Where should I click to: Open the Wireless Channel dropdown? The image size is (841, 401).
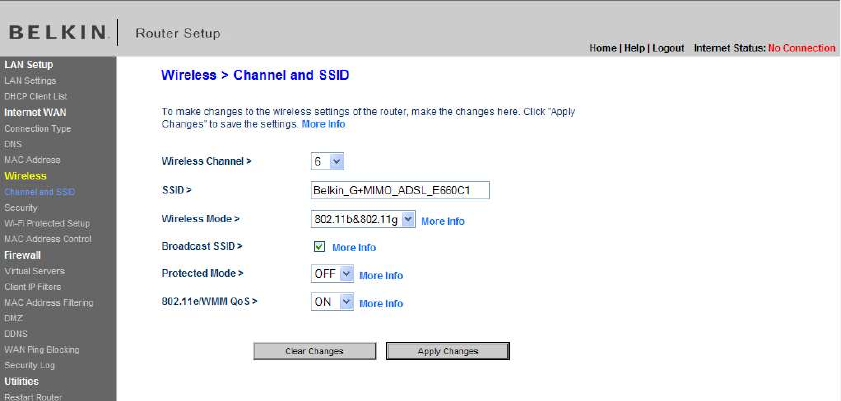coord(327,161)
